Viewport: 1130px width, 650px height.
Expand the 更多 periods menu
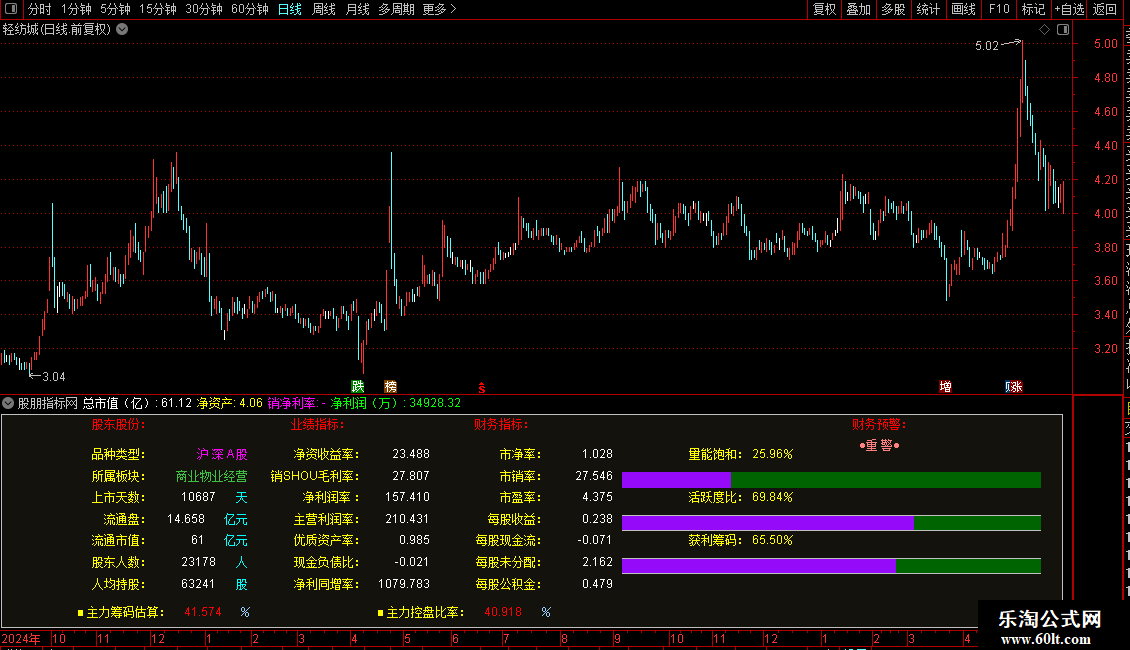point(440,9)
